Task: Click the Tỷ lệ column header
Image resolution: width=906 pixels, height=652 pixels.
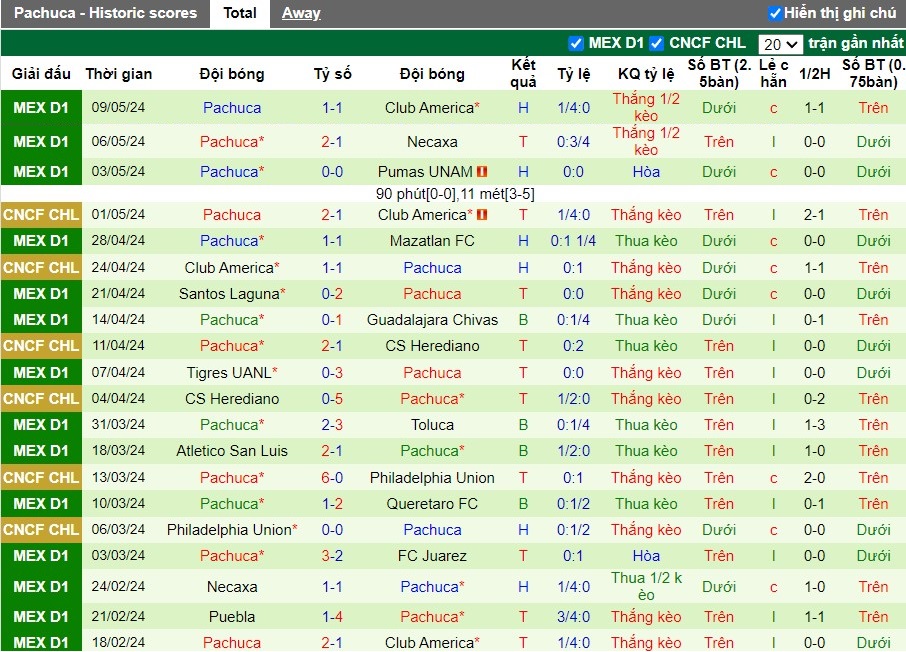Action: (573, 73)
